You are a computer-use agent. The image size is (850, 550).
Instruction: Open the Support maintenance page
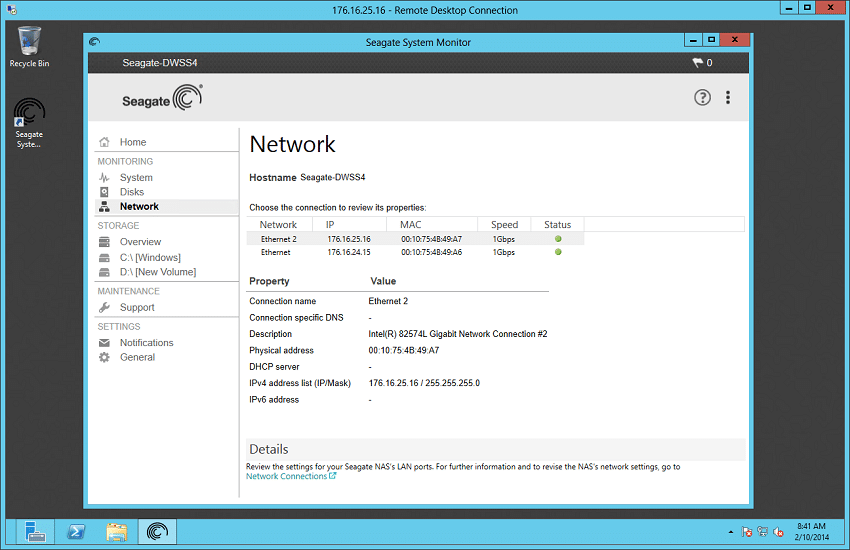coord(137,307)
